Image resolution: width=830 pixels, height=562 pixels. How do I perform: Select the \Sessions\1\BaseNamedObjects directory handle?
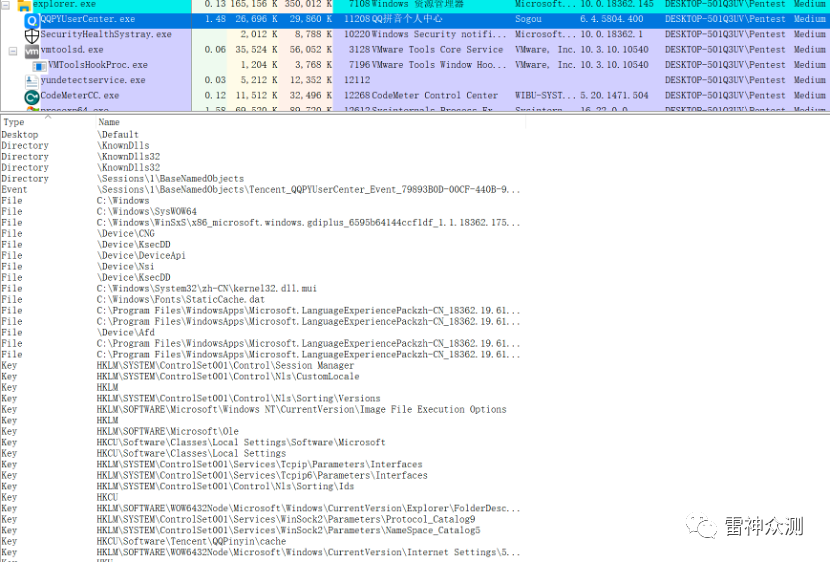click(170, 179)
